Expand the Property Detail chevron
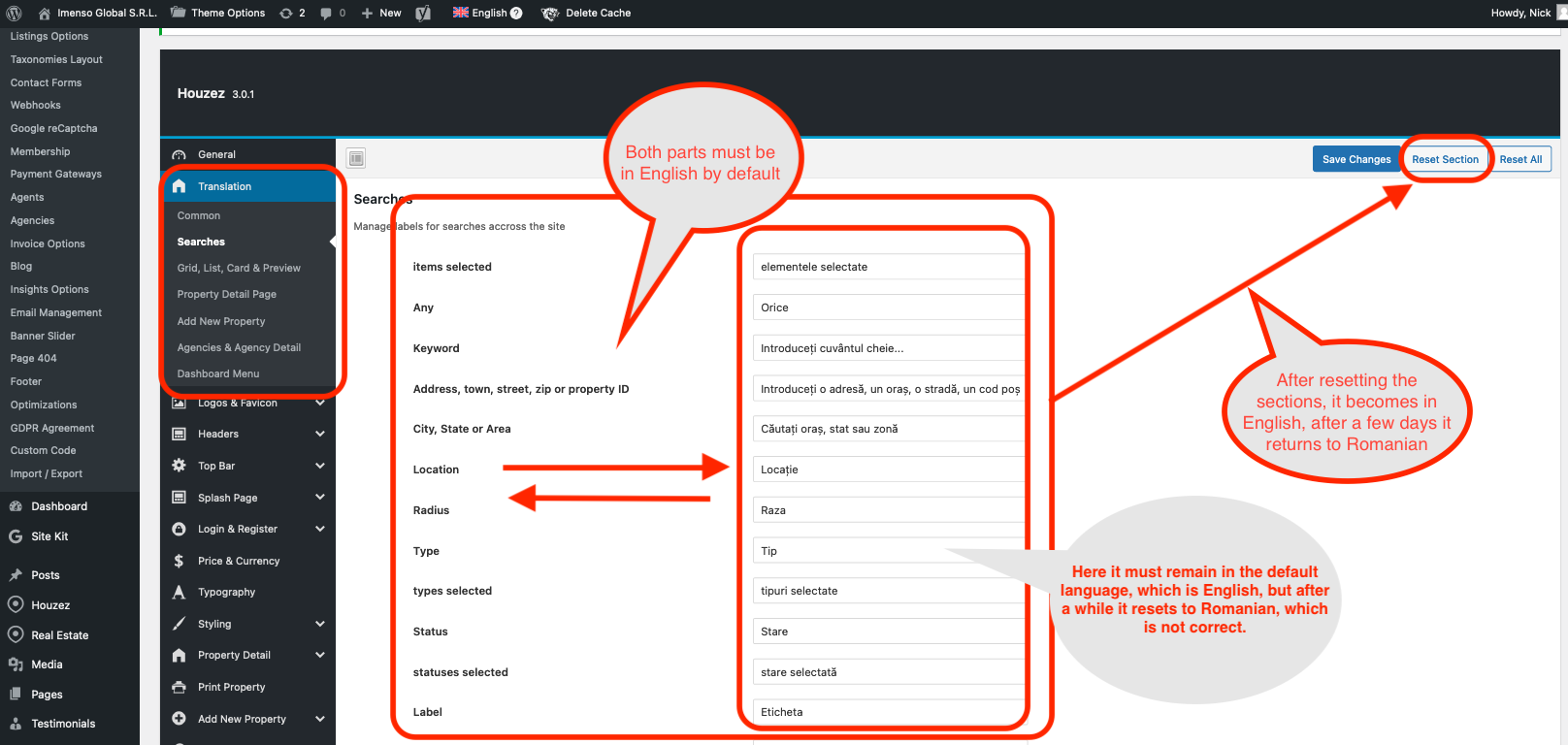The image size is (1568, 745). coord(320,655)
